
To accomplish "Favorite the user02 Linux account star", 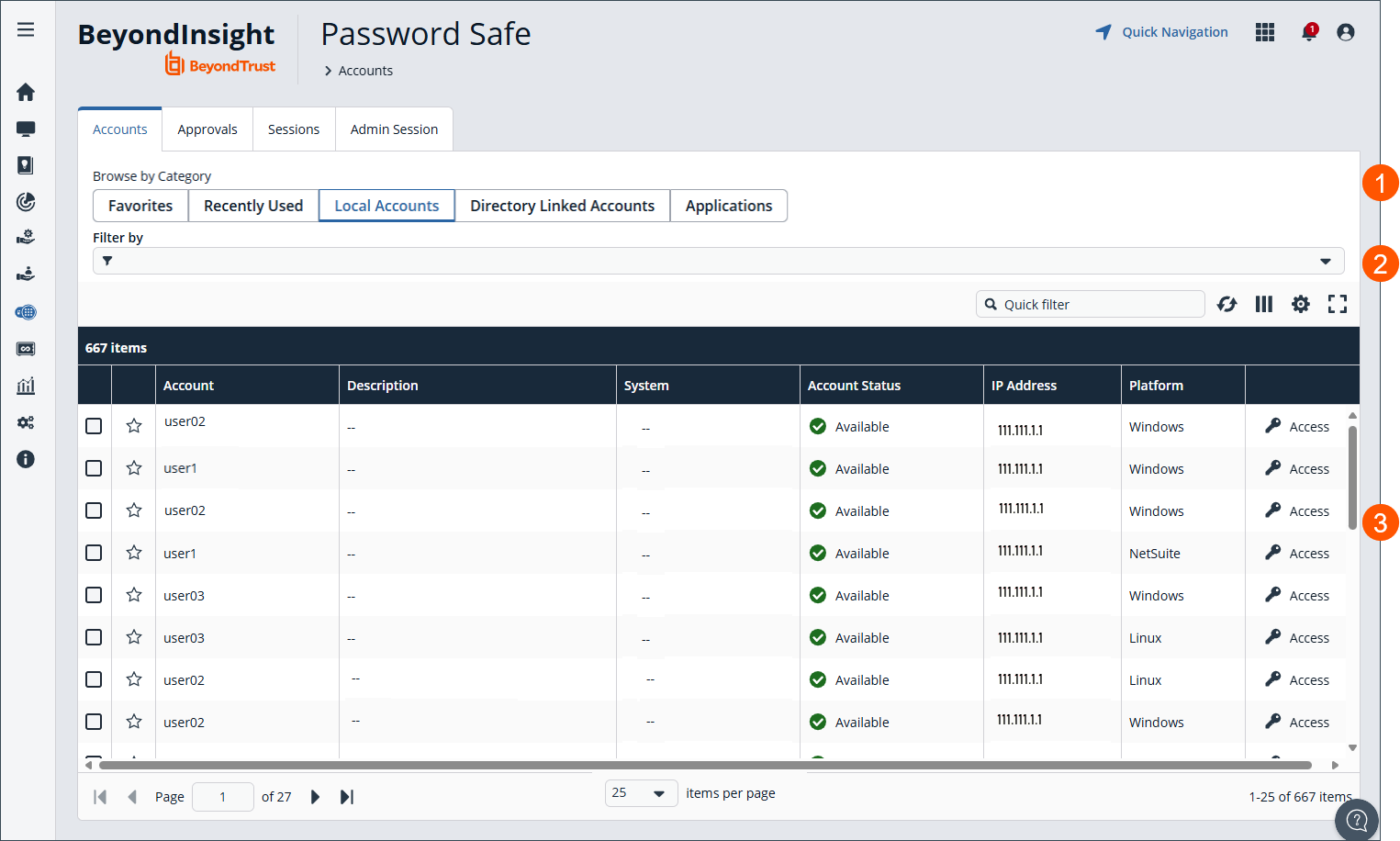I will [x=134, y=678].
